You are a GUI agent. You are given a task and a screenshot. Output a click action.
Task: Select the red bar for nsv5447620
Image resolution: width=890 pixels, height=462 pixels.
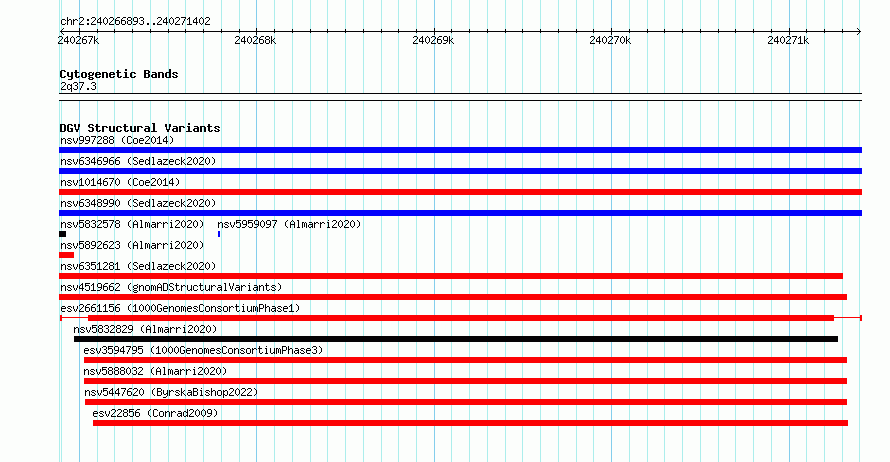point(466,402)
